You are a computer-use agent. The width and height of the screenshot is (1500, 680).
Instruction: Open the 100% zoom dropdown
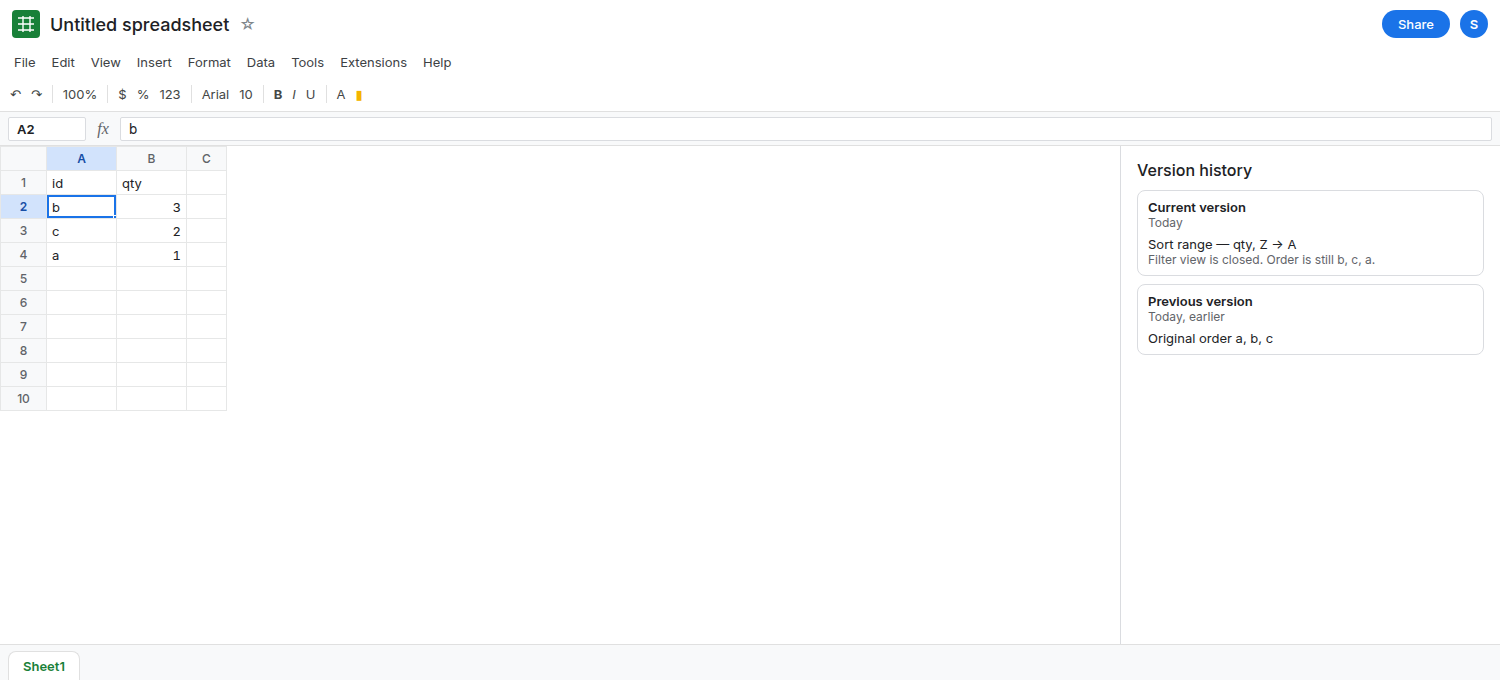click(80, 94)
